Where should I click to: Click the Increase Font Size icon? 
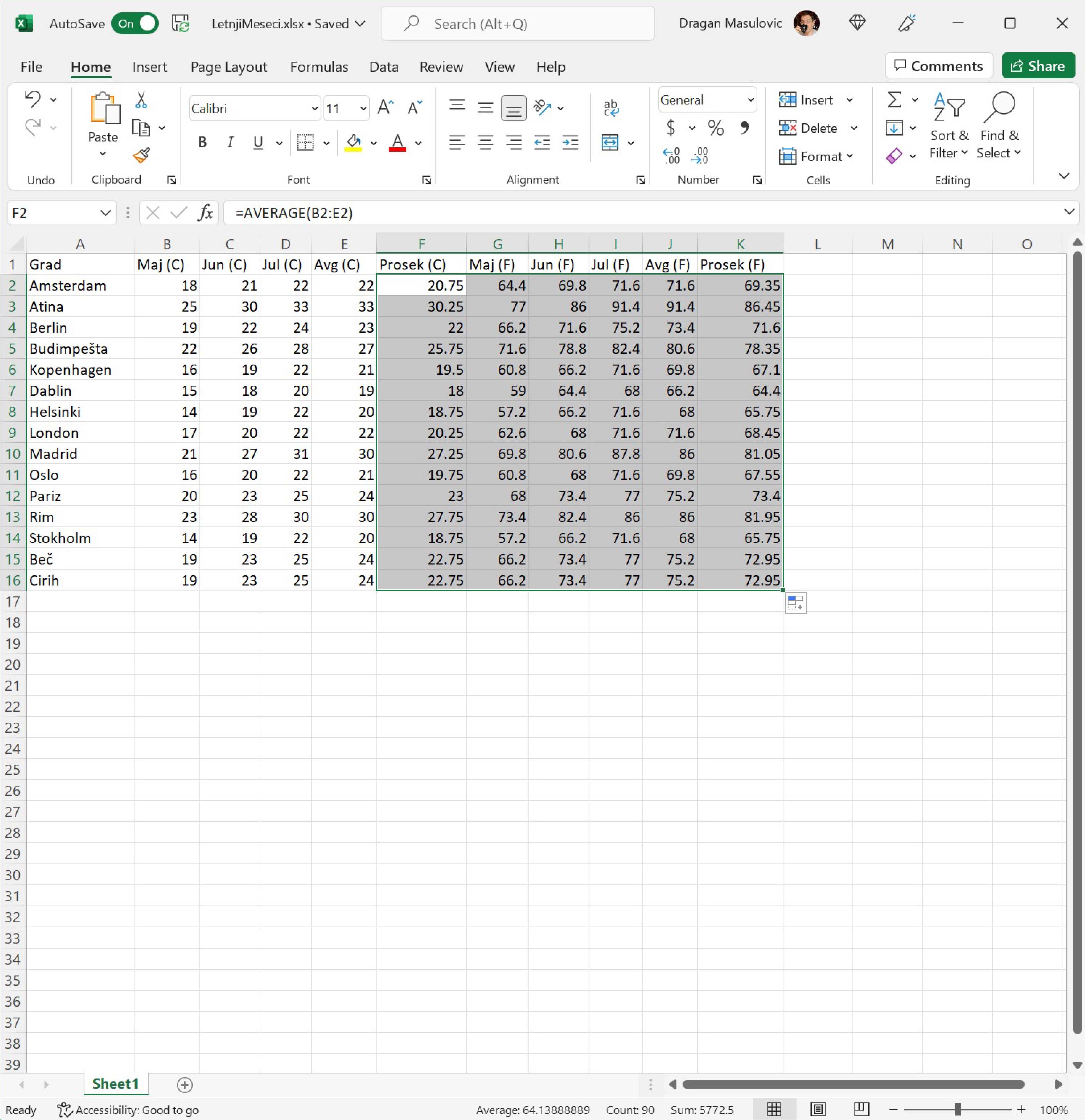pos(385,107)
